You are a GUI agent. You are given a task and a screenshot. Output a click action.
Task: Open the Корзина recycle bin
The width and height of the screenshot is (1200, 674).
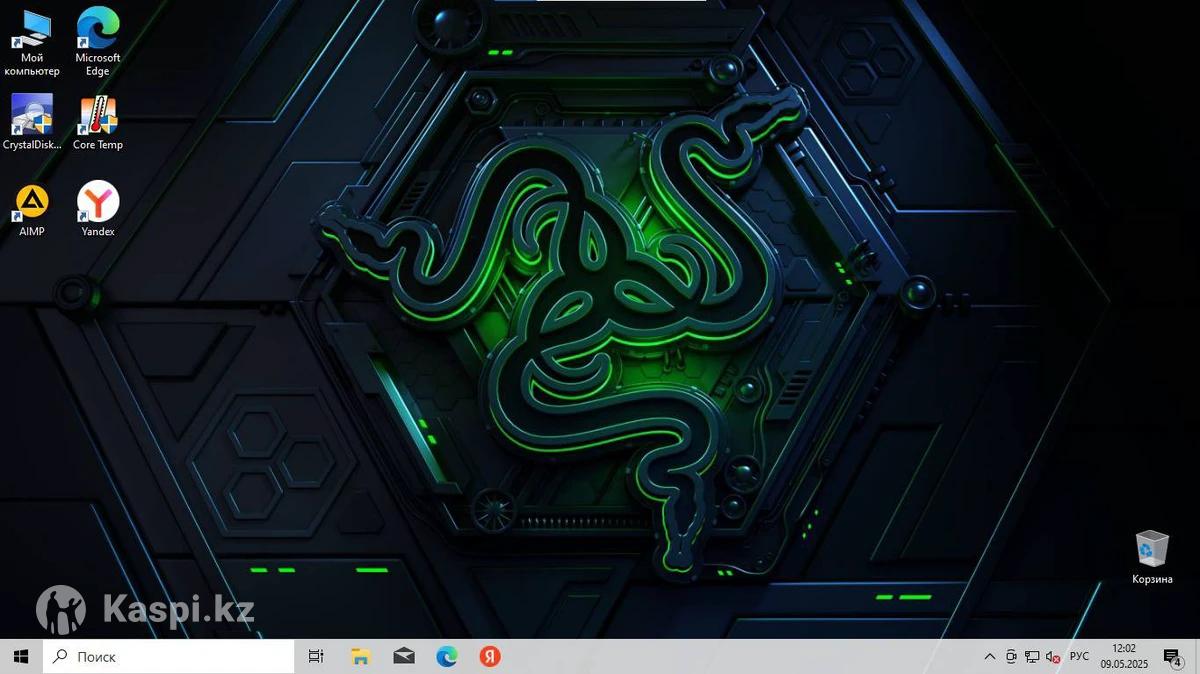[x=1152, y=557]
